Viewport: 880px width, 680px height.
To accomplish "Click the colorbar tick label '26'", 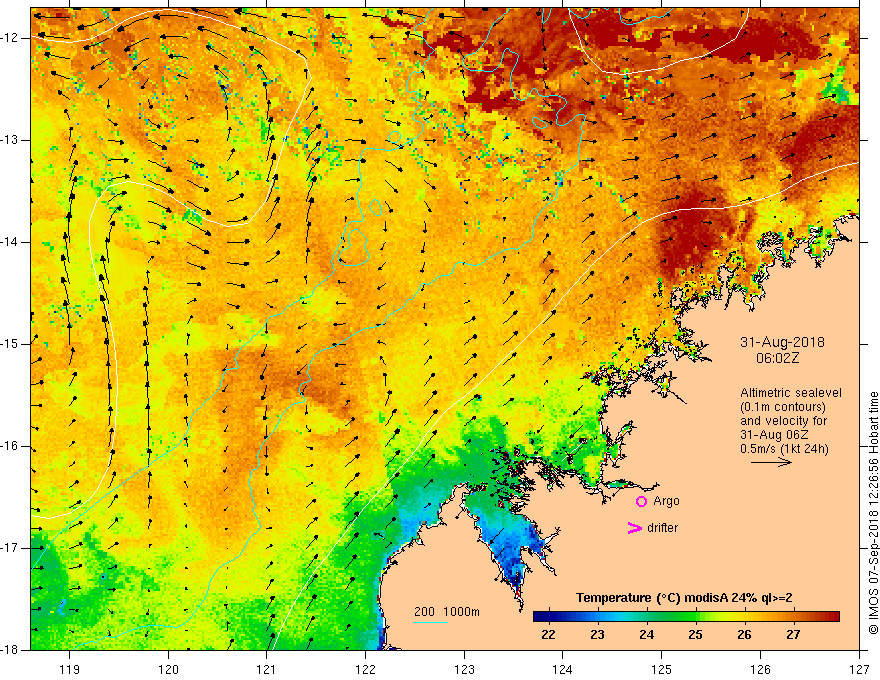I will [x=744, y=635].
